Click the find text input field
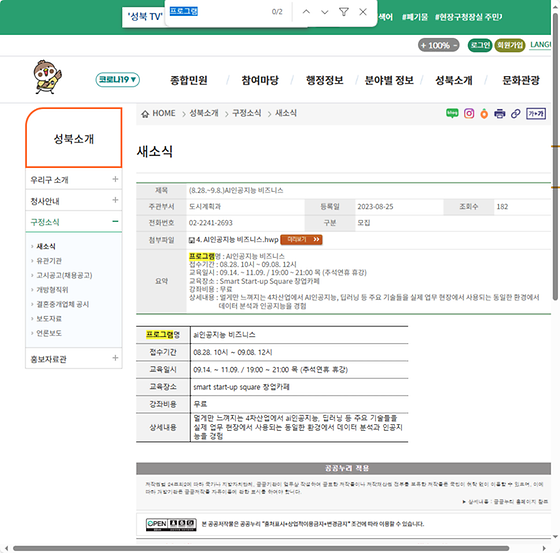Screen dimensions: 560x553 click(218, 12)
